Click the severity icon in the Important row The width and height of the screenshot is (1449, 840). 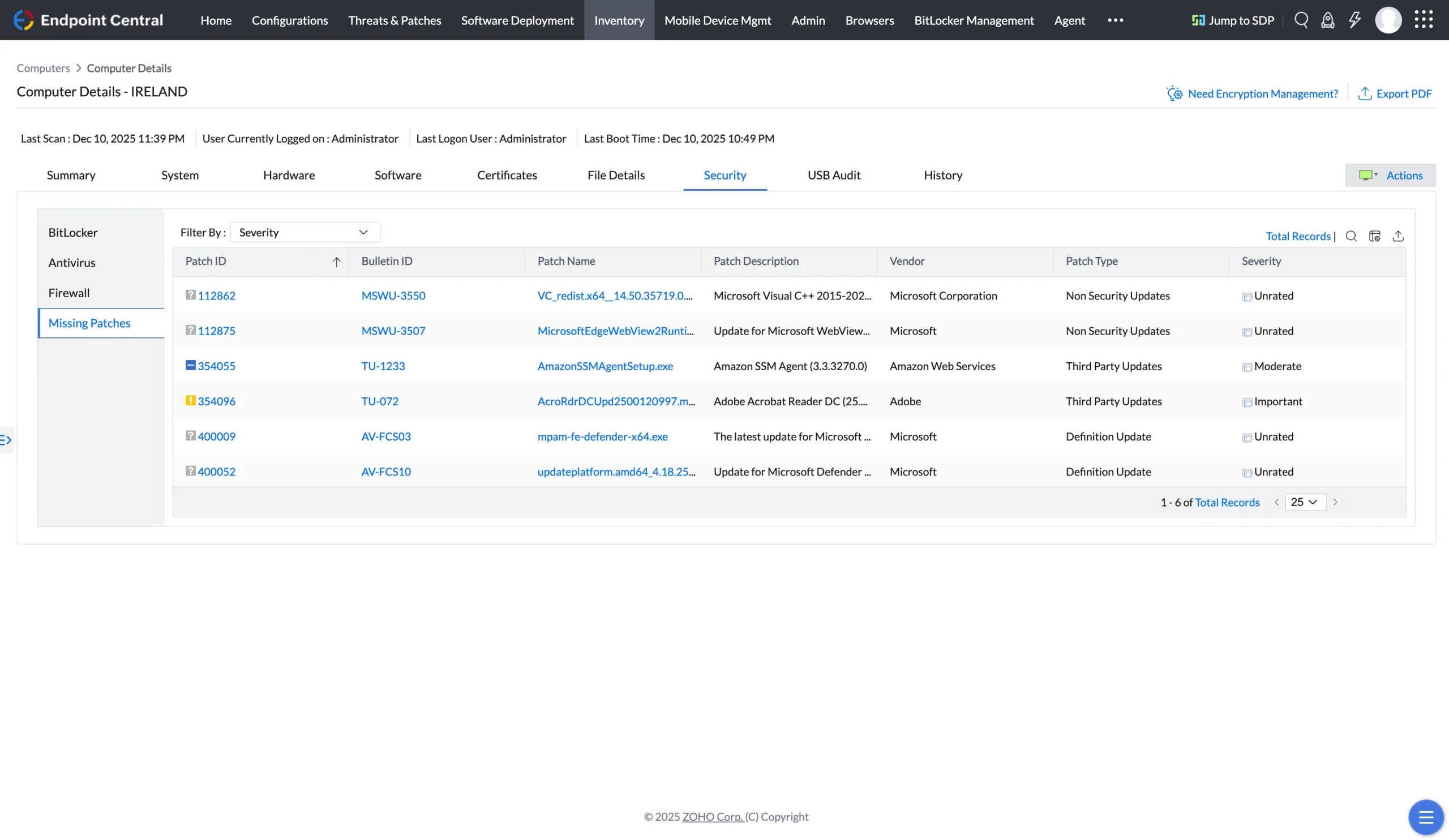1246,402
